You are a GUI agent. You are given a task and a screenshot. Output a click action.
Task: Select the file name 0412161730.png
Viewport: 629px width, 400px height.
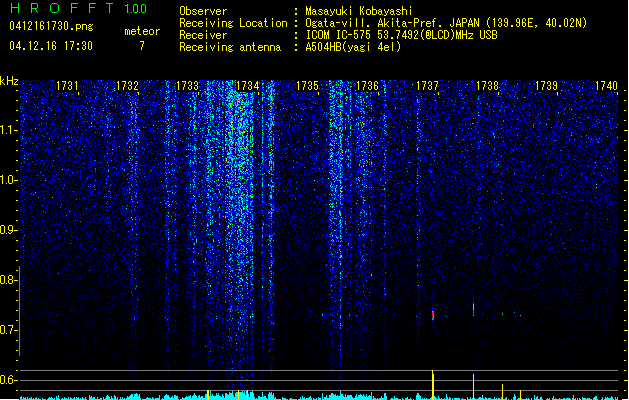(51, 26)
